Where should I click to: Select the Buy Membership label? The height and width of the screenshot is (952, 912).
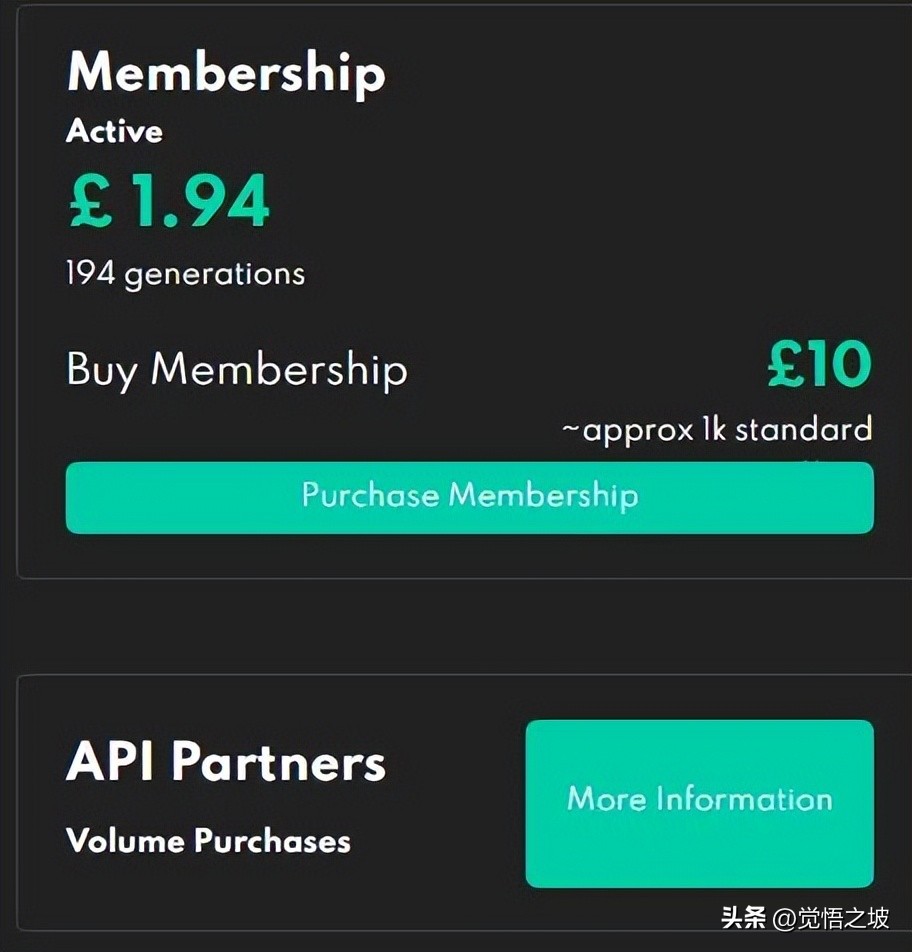coord(236,369)
